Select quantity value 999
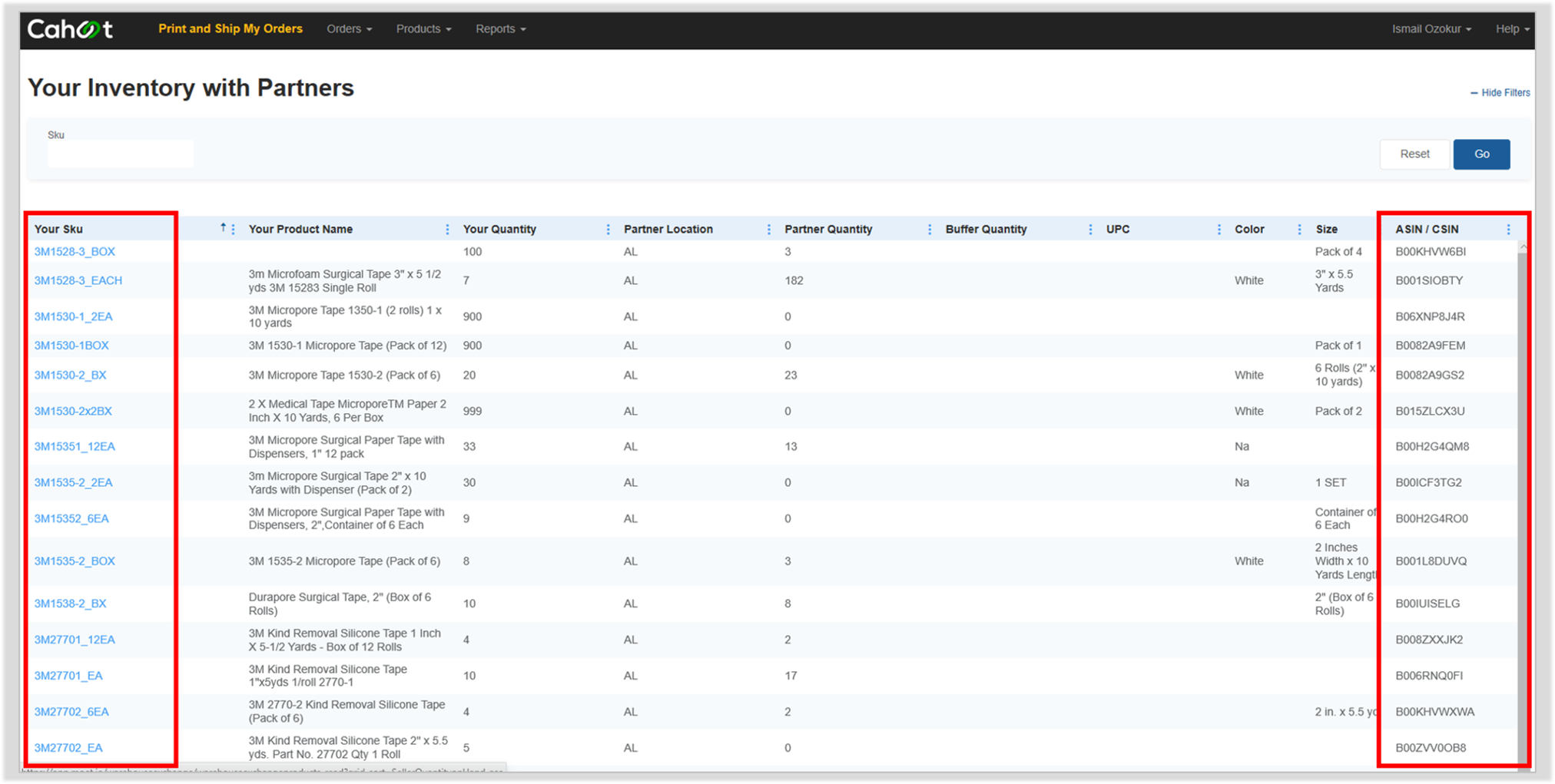The height and width of the screenshot is (784, 1555). [x=472, y=411]
